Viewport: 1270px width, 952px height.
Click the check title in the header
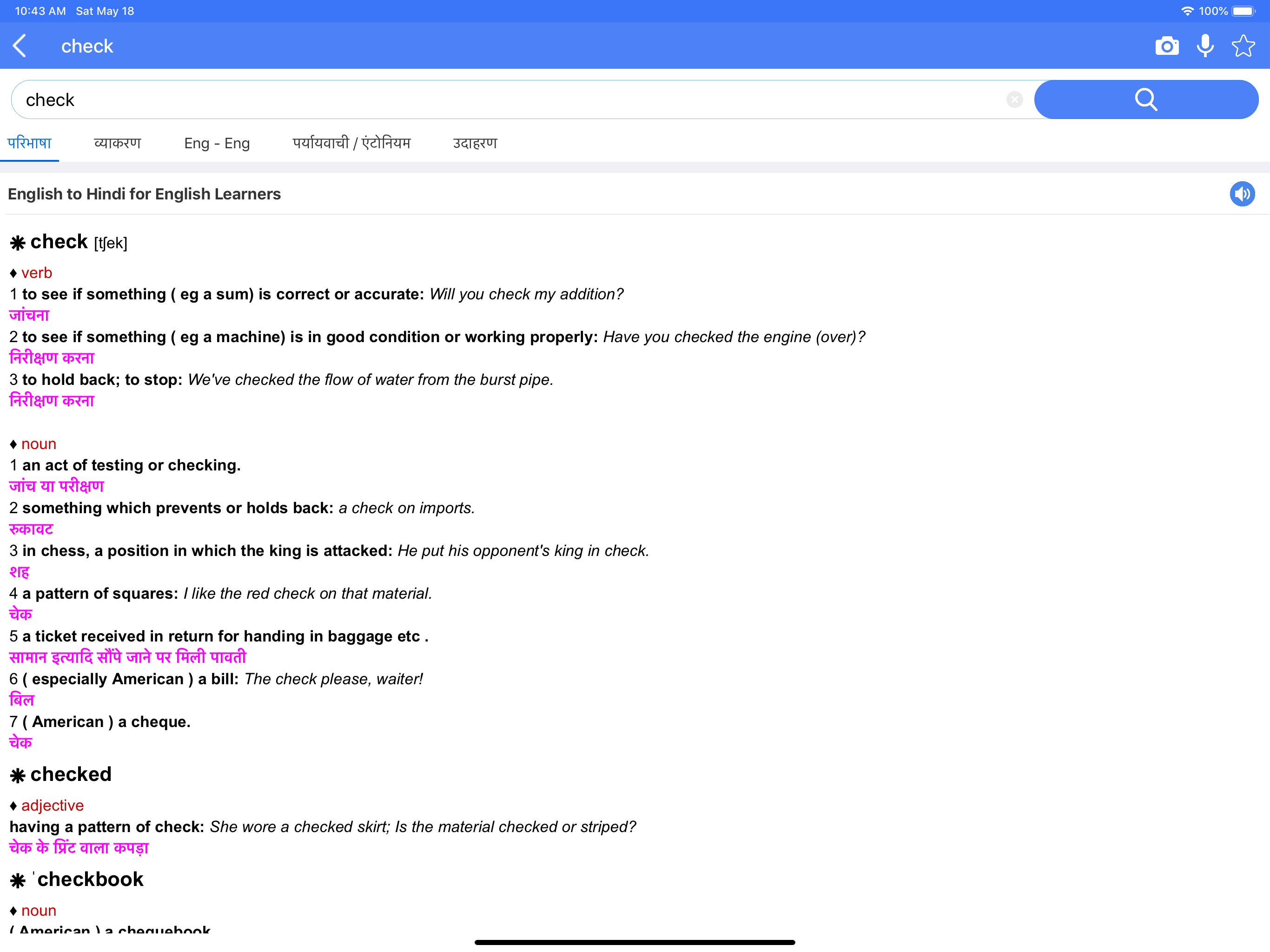point(86,46)
